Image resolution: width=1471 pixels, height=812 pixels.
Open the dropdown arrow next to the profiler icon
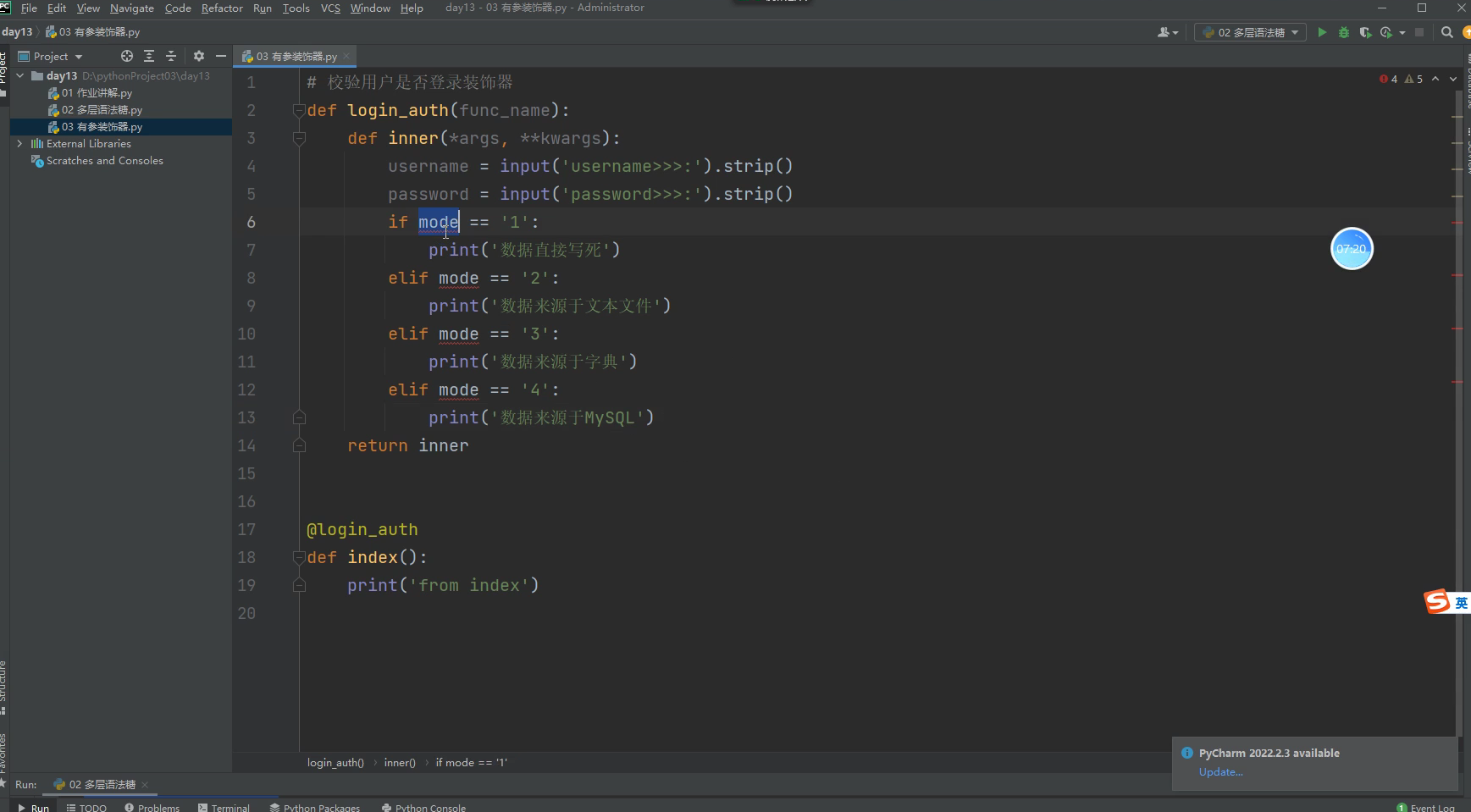tap(1402, 32)
